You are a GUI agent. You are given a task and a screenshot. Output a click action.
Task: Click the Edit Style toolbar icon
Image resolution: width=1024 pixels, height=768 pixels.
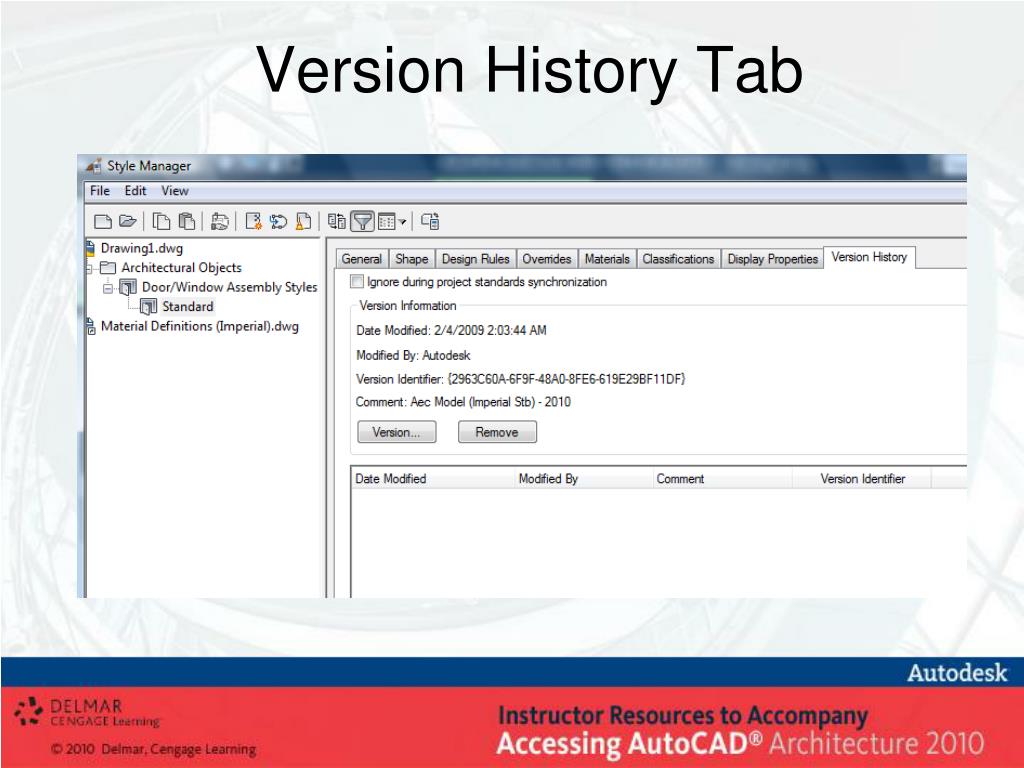point(219,222)
